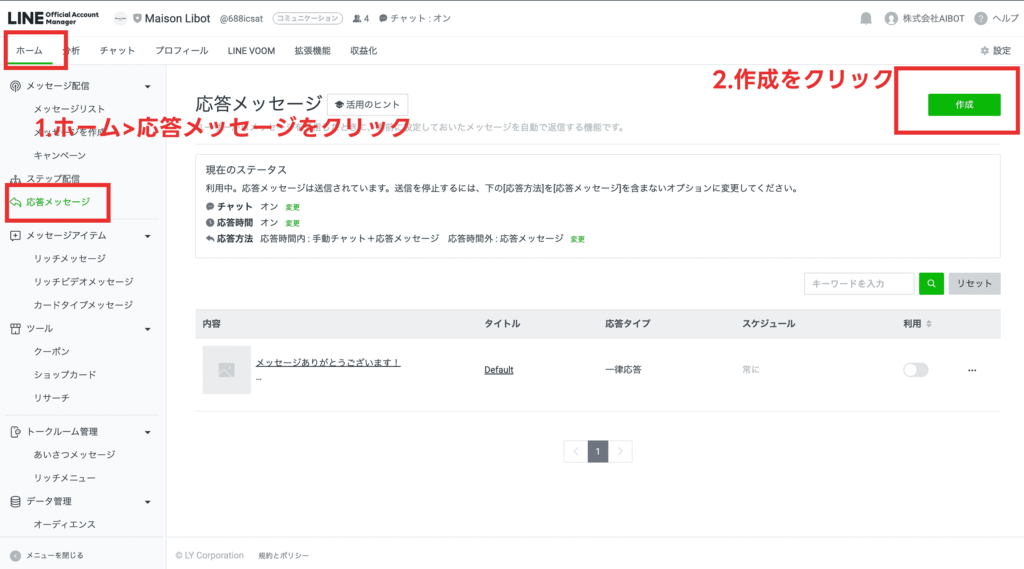Click the リセット button

(x=974, y=283)
